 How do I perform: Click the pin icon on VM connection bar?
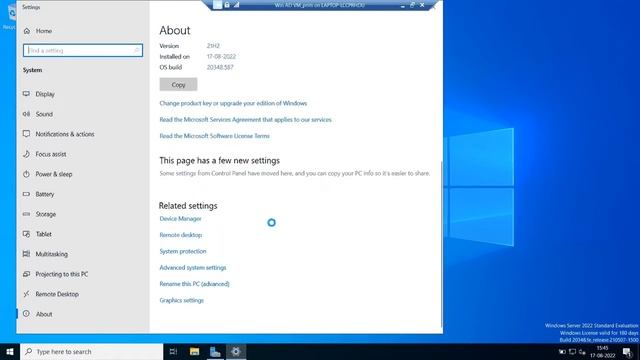(x=218, y=5)
